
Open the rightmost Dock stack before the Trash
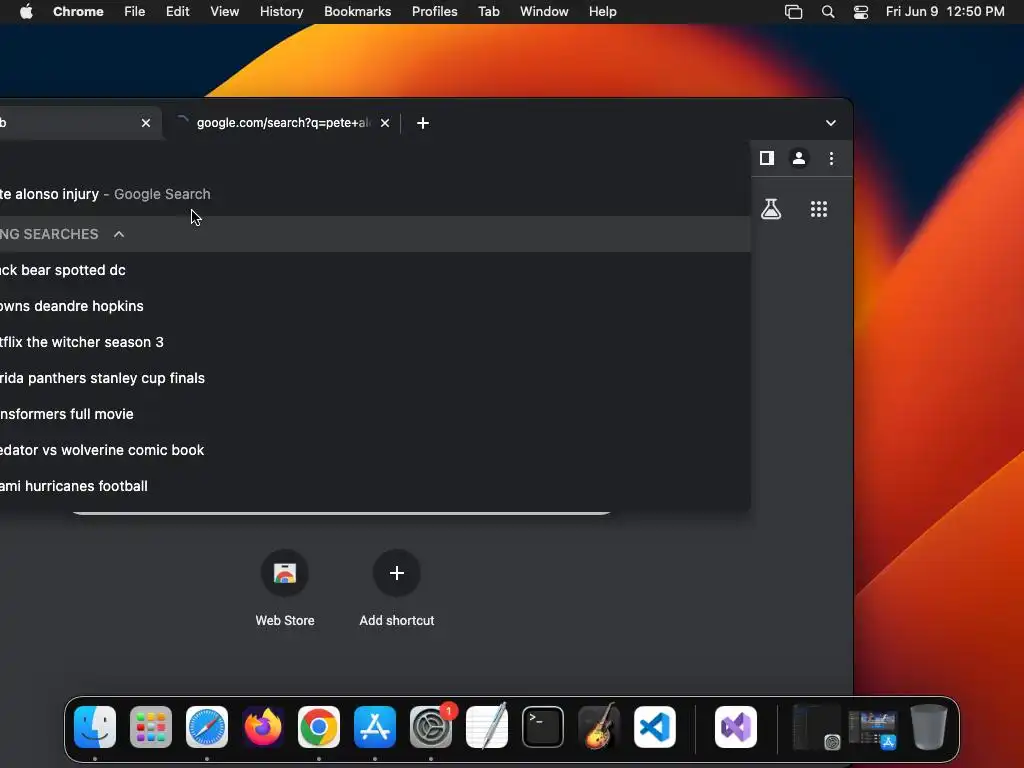click(872, 729)
